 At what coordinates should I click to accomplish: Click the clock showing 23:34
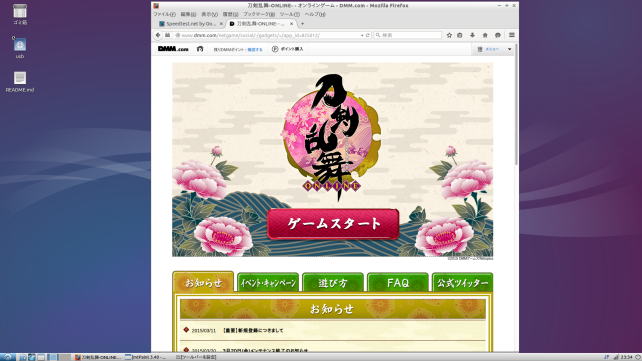(x=626, y=357)
